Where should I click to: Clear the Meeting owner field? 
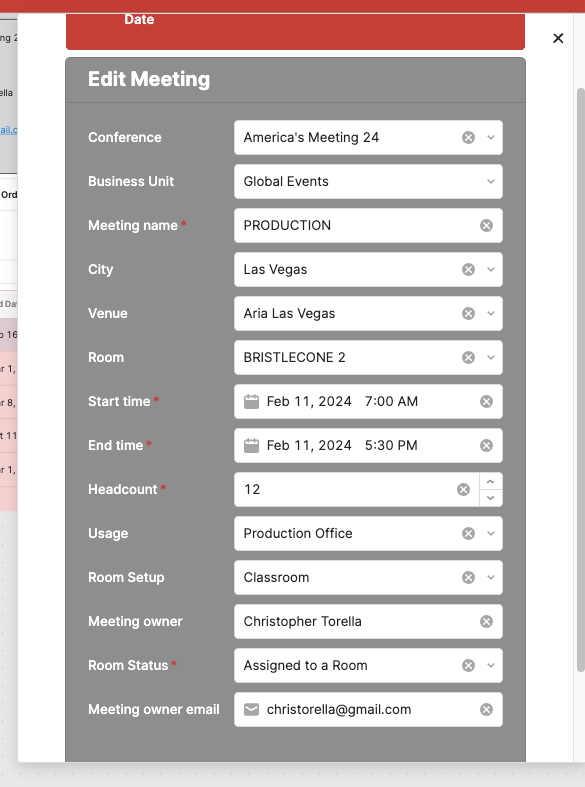[x=486, y=622]
